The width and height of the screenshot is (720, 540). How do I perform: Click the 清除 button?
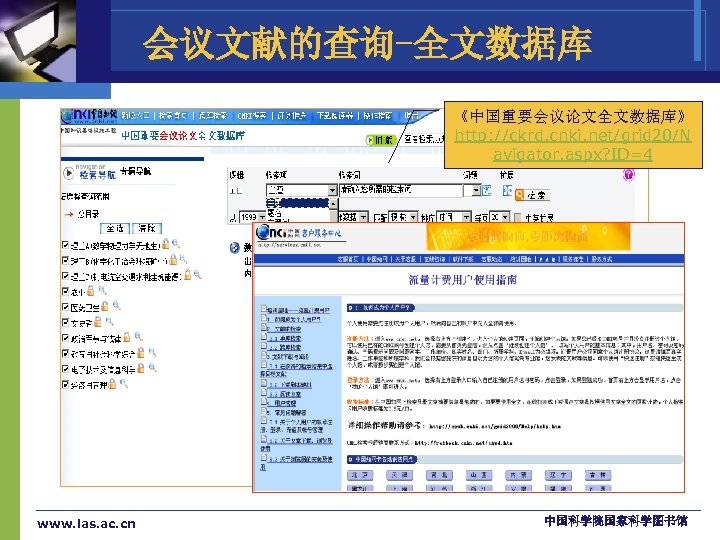coord(147,228)
